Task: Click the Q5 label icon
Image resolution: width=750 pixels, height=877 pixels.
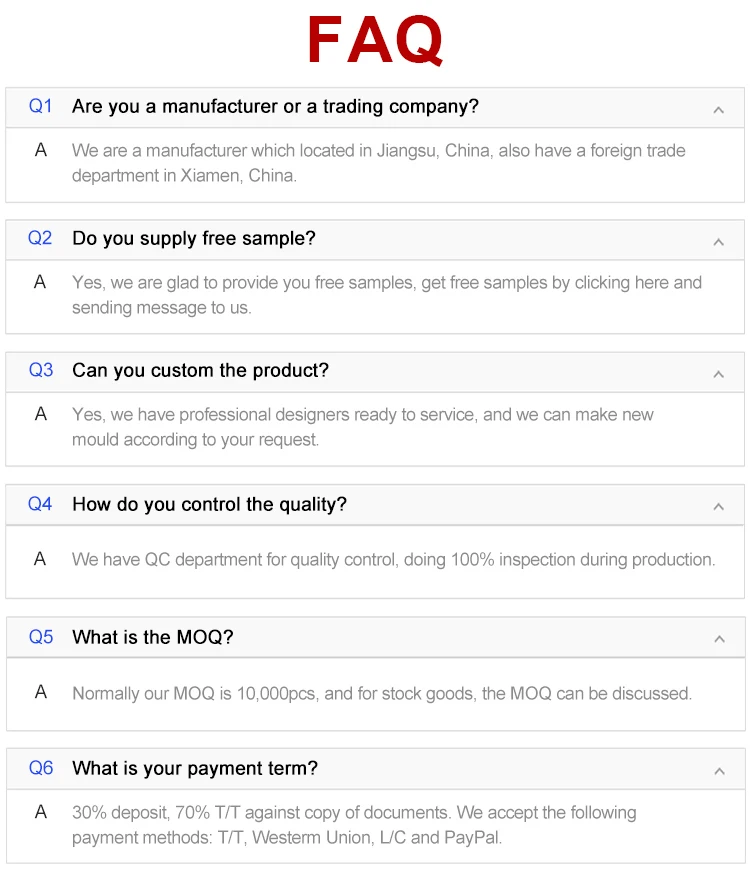Action: tap(40, 636)
